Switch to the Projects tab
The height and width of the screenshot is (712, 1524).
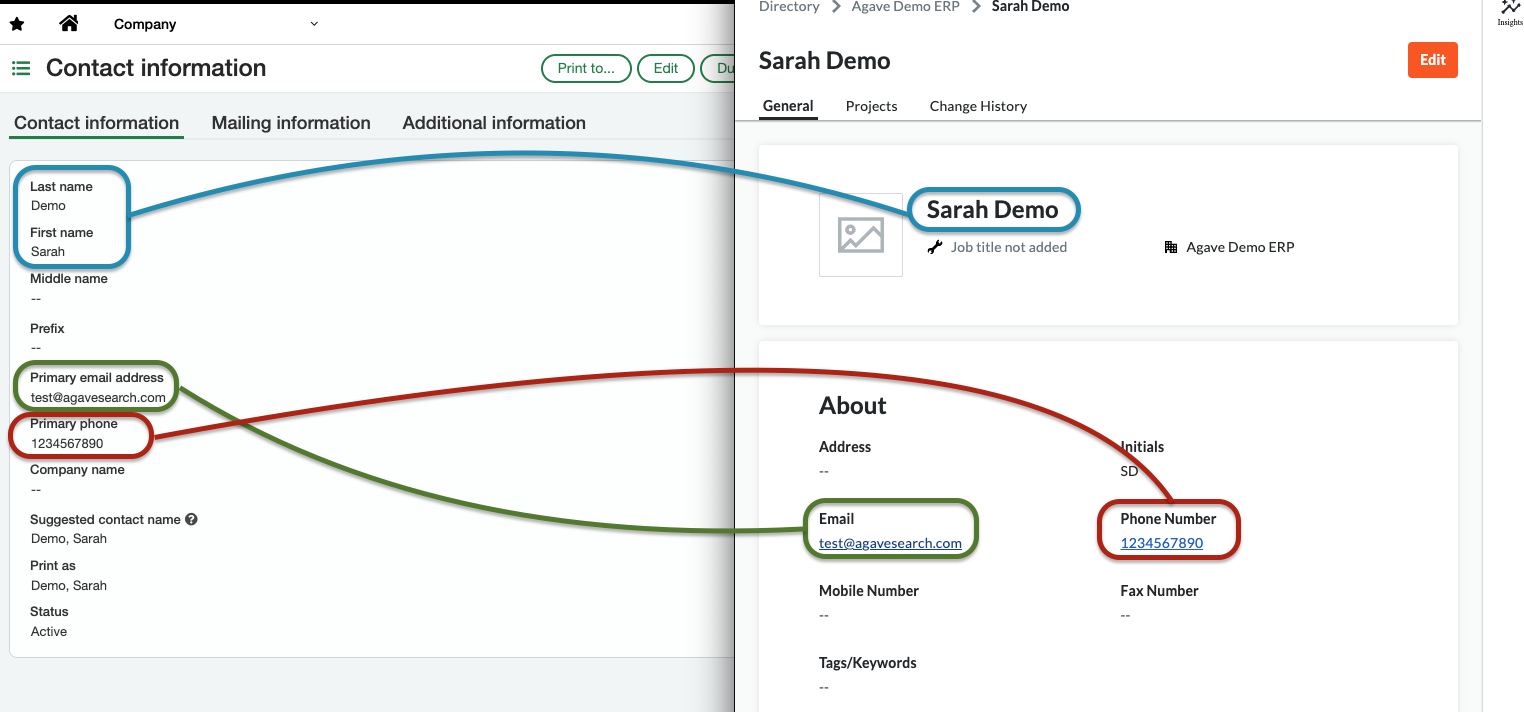coord(871,106)
